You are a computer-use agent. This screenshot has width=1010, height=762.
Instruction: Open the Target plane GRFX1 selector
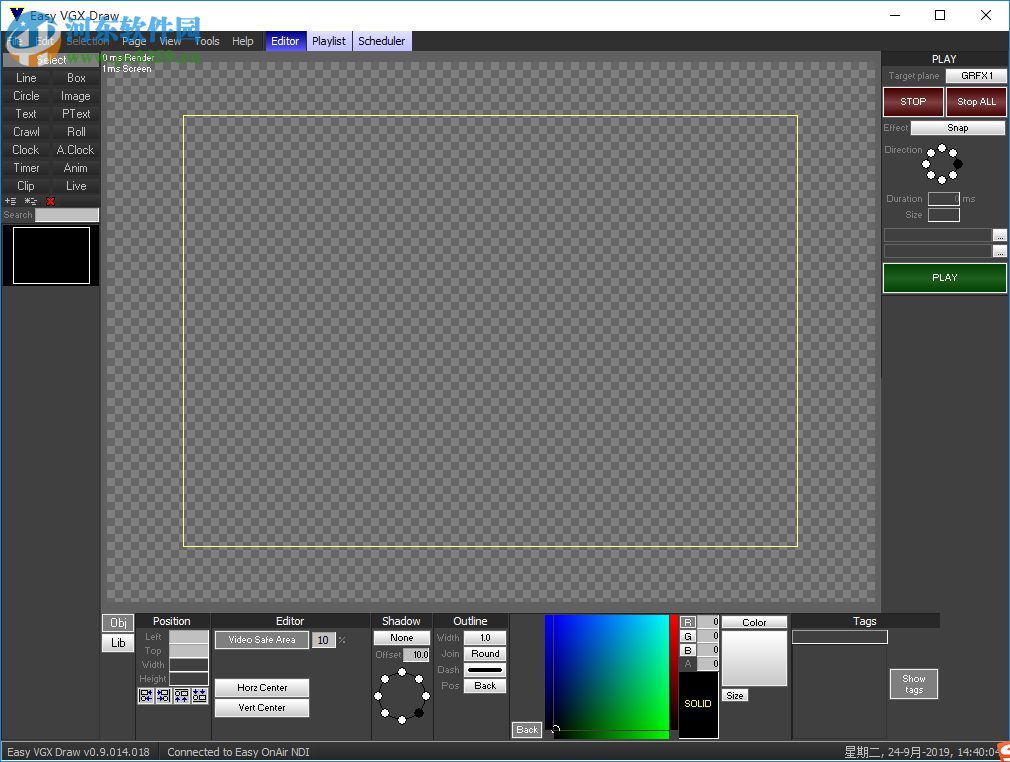pyautogui.click(x=976, y=76)
